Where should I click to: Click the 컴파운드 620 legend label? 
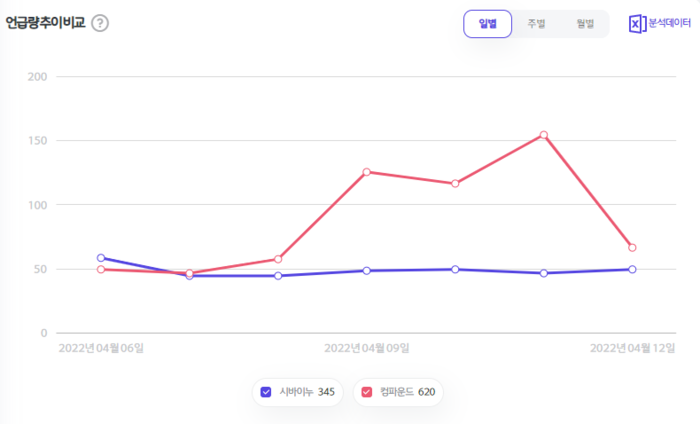pyautogui.click(x=408, y=392)
